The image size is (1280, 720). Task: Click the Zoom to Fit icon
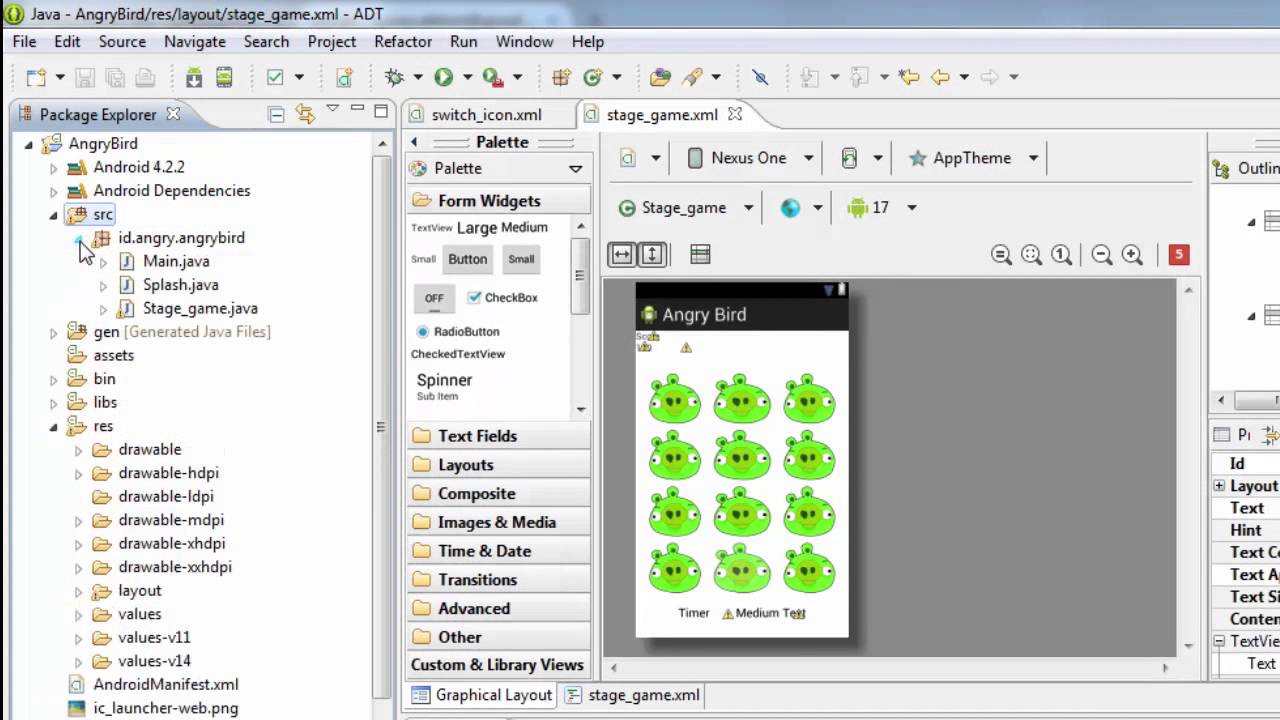tap(1031, 255)
